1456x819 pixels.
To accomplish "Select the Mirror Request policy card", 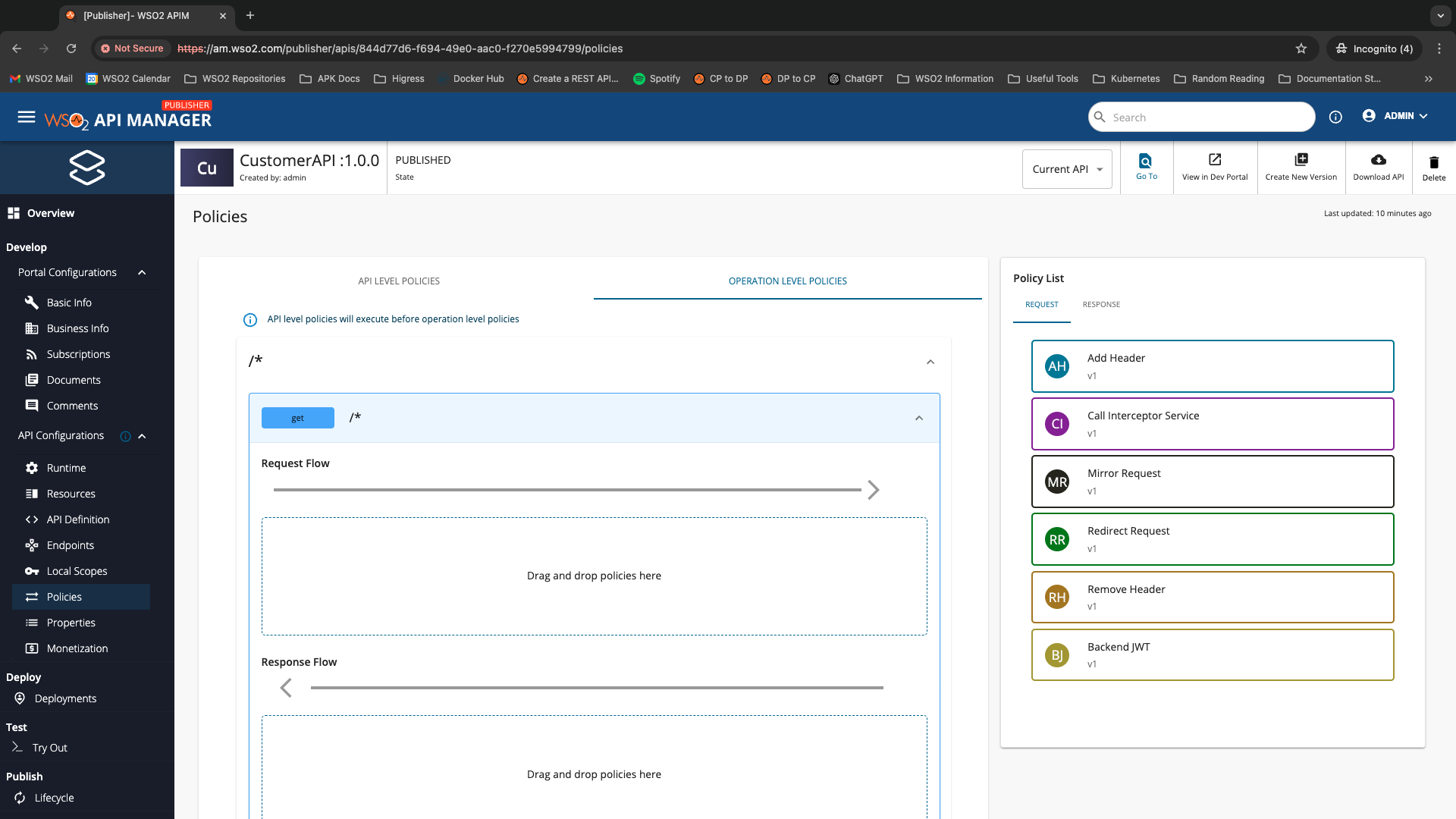I will coord(1213,482).
